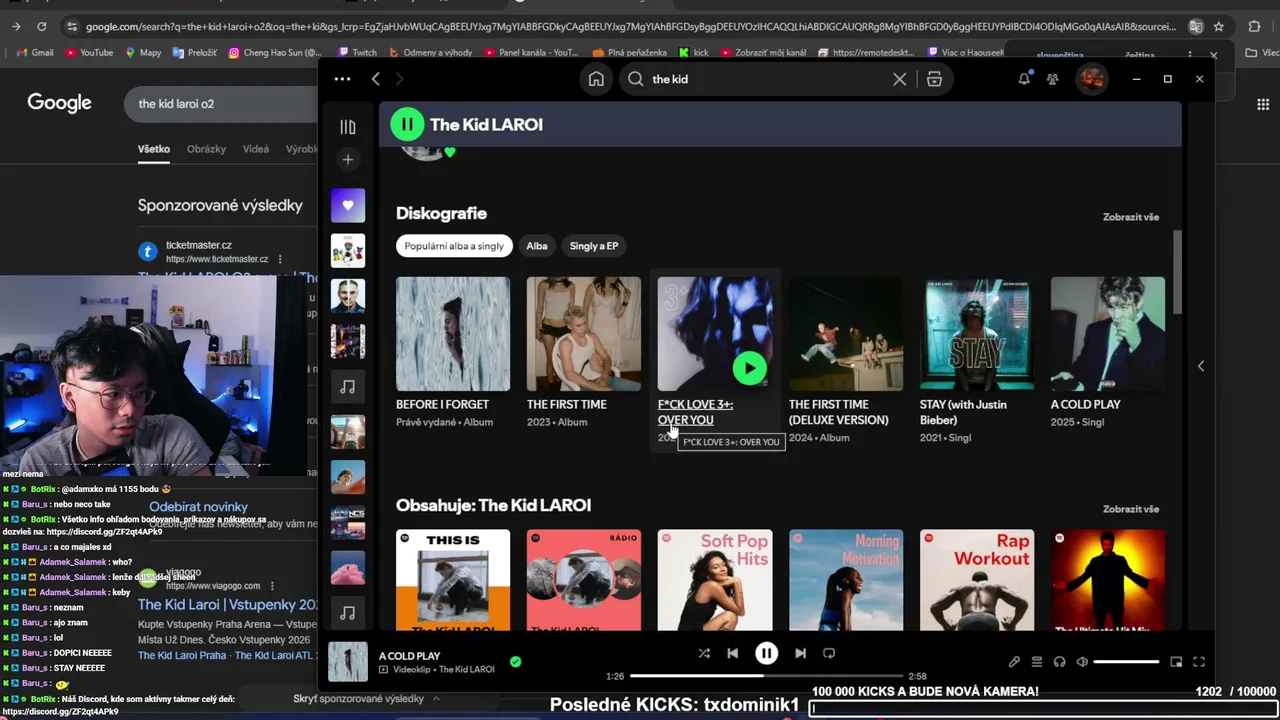Reload the Chrome page
1280x720 pixels.
click(x=41, y=26)
